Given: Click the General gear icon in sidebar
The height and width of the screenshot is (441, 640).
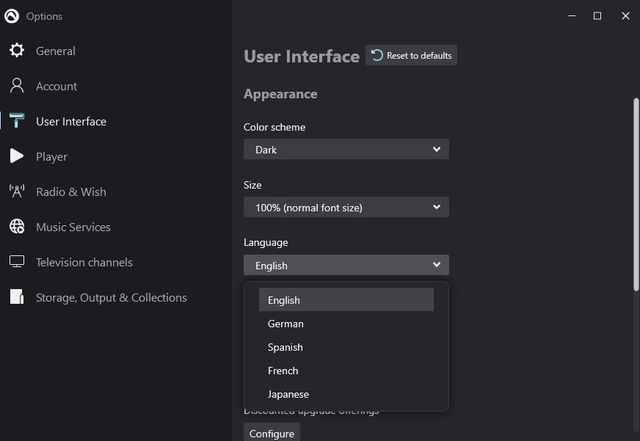Looking at the screenshot, I should coord(17,51).
